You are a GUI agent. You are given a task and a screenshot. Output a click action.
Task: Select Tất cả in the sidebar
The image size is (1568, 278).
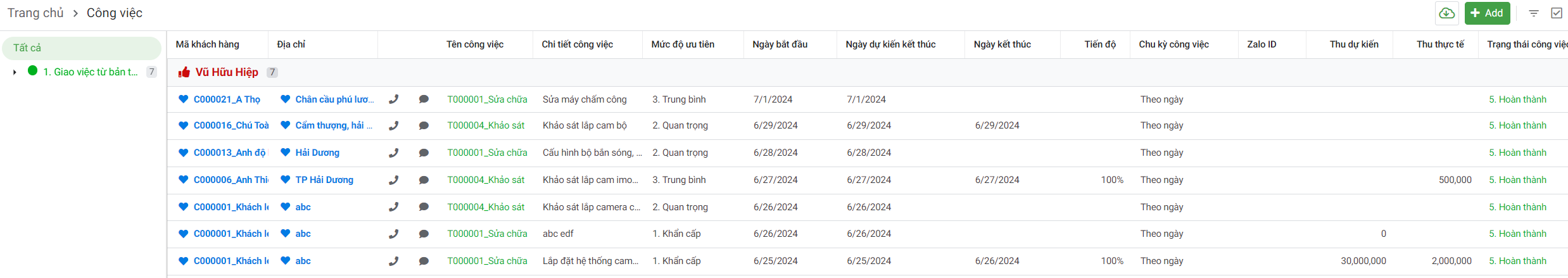pyautogui.click(x=27, y=48)
